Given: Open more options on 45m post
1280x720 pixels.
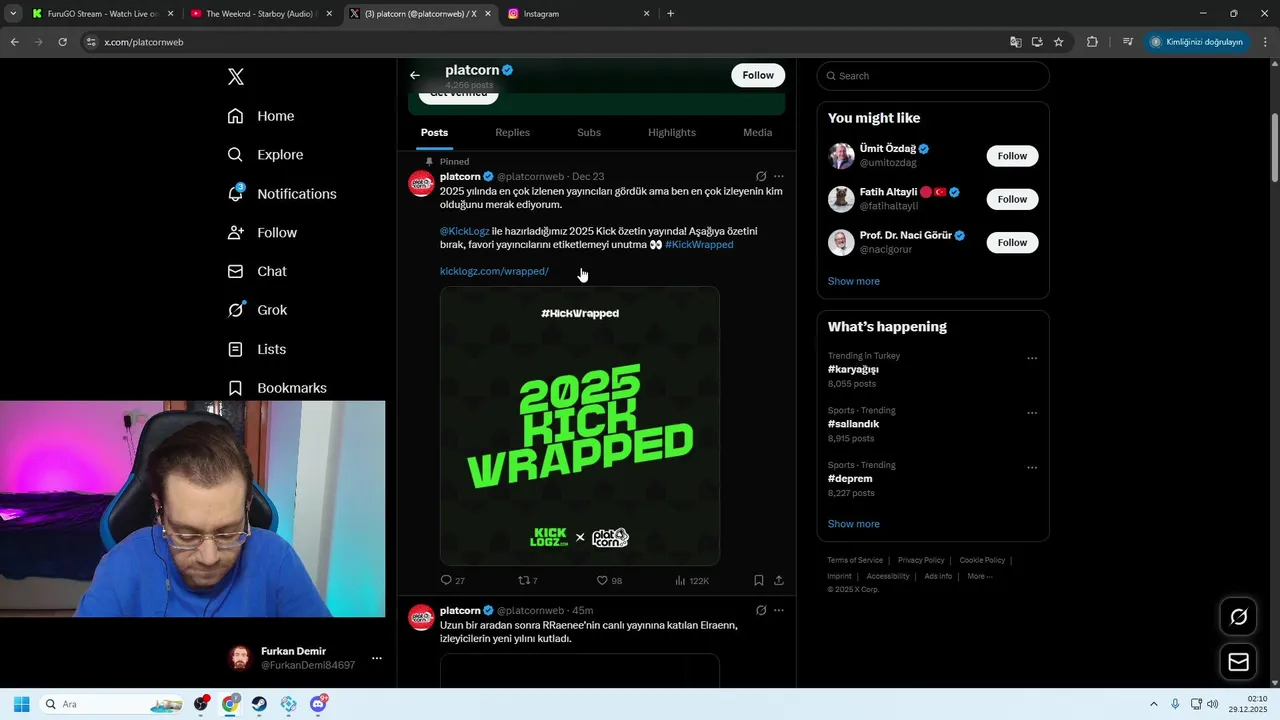Looking at the screenshot, I should pyautogui.click(x=779, y=610).
